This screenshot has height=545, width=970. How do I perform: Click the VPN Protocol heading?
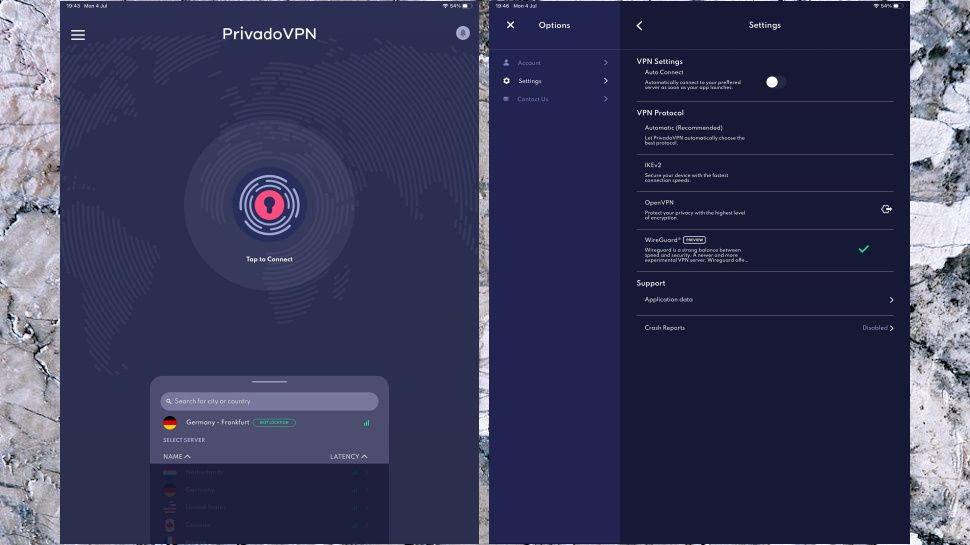[x=660, y=113]
